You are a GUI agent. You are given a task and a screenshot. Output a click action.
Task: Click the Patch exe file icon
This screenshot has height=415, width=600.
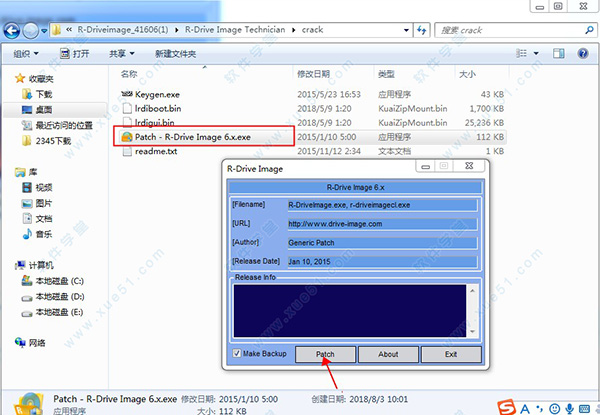(127, 137)
